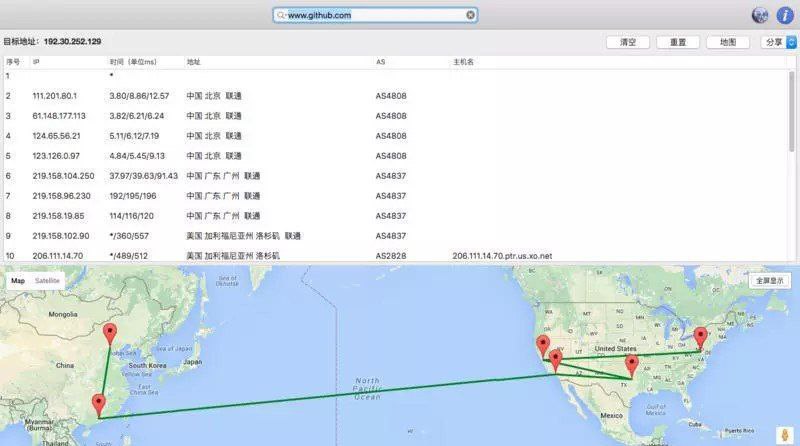Switch to the Map view tab
800x446 pixels.
(18, 281)
